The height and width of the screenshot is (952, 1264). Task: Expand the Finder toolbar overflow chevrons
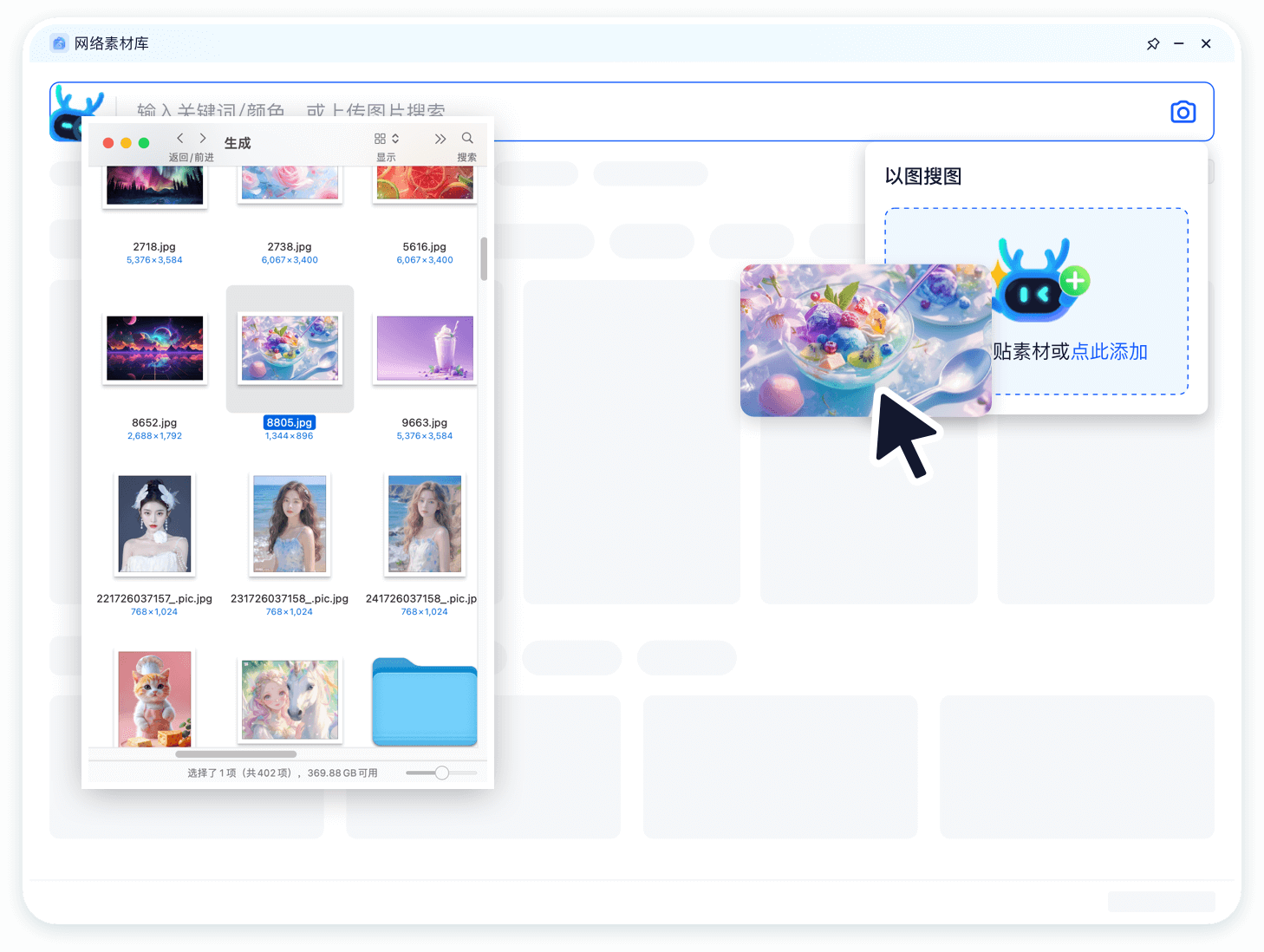point(440,139)
